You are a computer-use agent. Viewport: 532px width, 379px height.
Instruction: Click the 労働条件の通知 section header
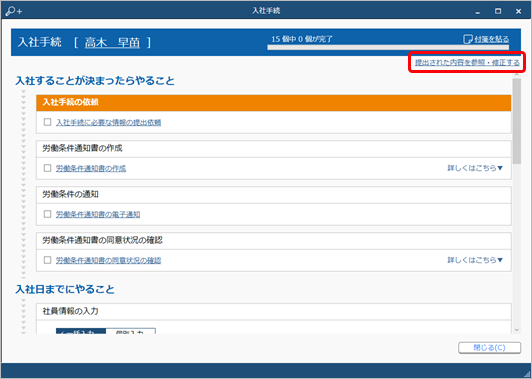[273, 195]
